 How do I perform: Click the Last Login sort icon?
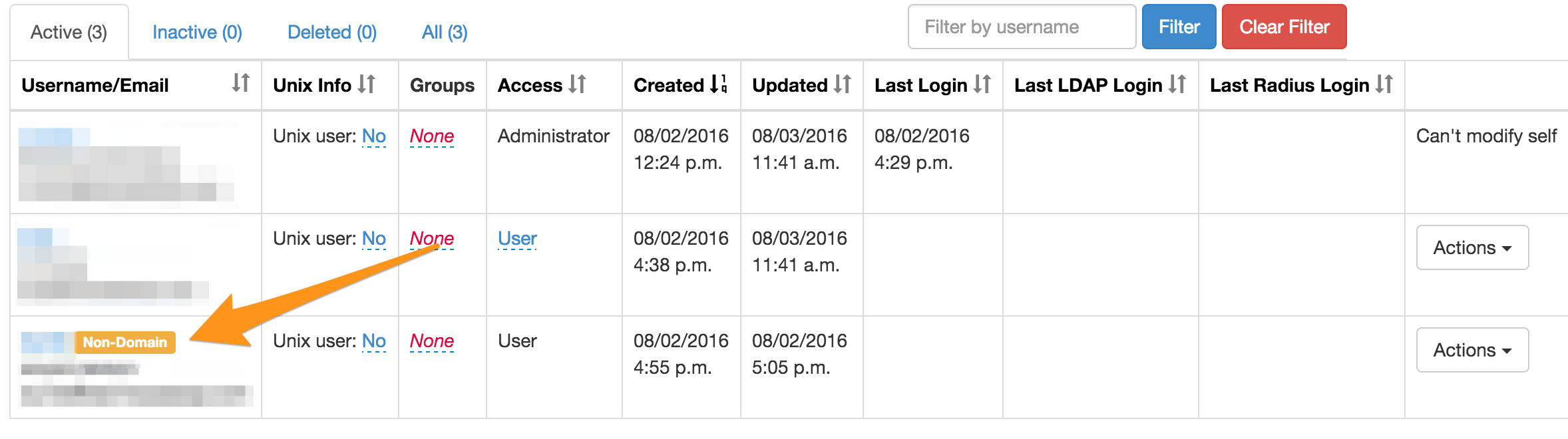coord(982,84)
